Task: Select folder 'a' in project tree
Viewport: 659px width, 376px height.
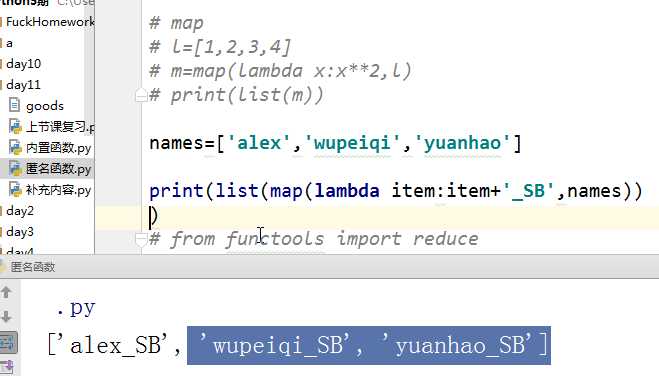Action: 9,43
